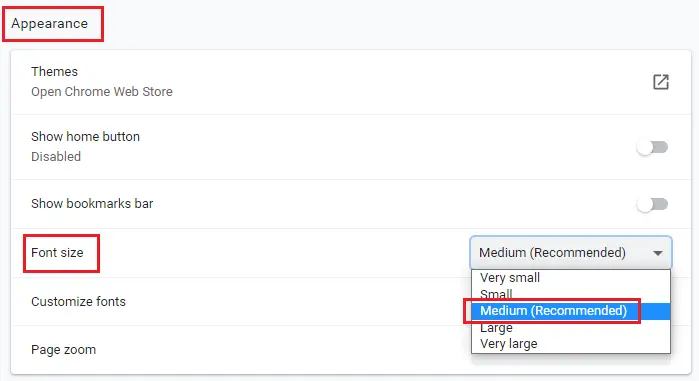Screen dimensions: 699x381
Task: Click the Disabled status text
Action: (56, 157)
